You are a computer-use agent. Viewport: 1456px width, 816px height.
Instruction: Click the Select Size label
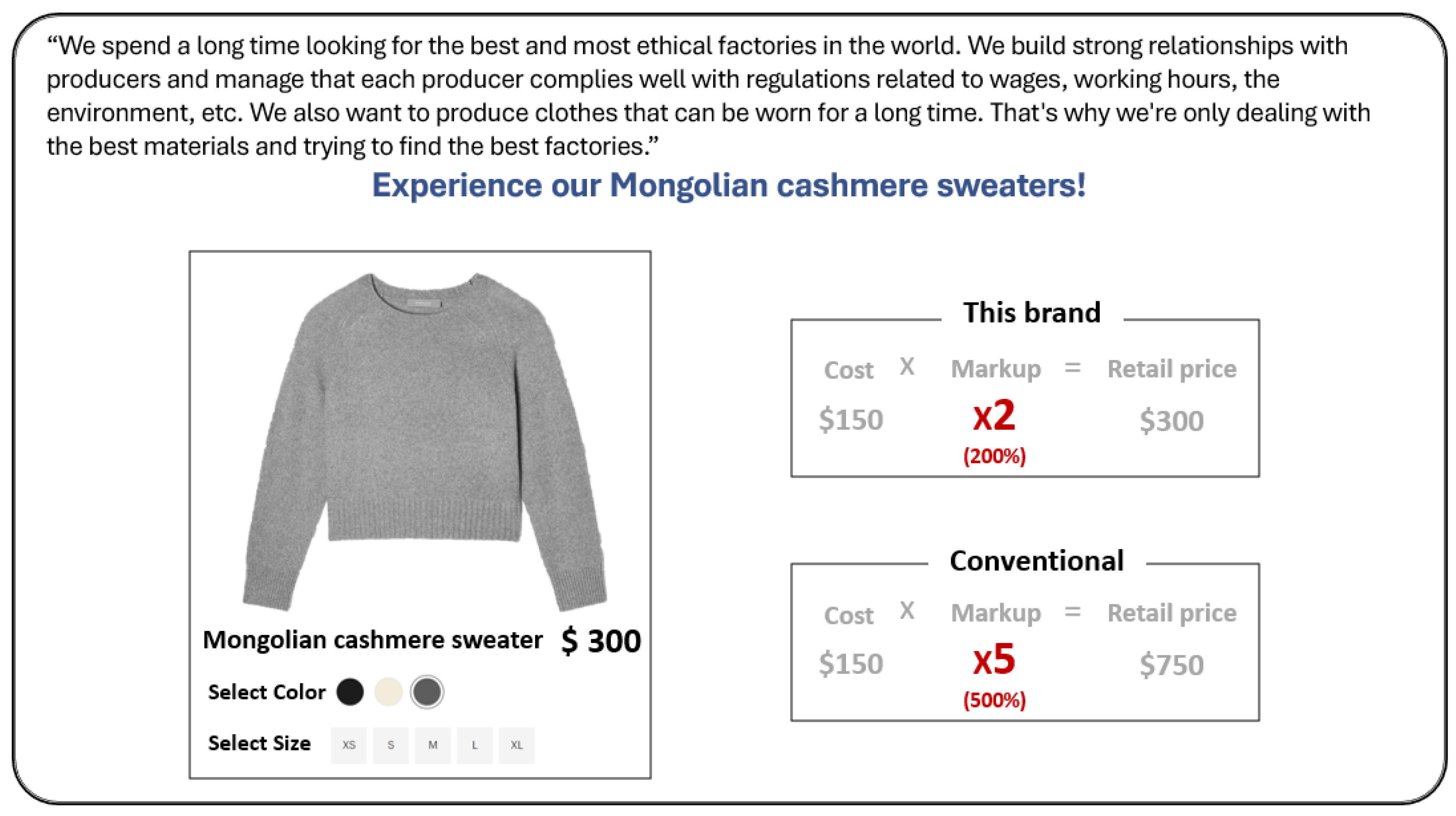tap(259, 743)
